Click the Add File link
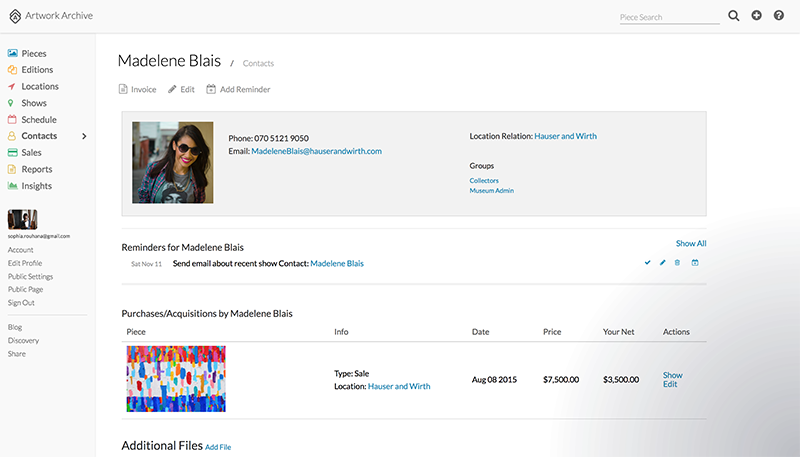Image resolution: width=800 pixels, height=457 pixels. tap(218, 446)
